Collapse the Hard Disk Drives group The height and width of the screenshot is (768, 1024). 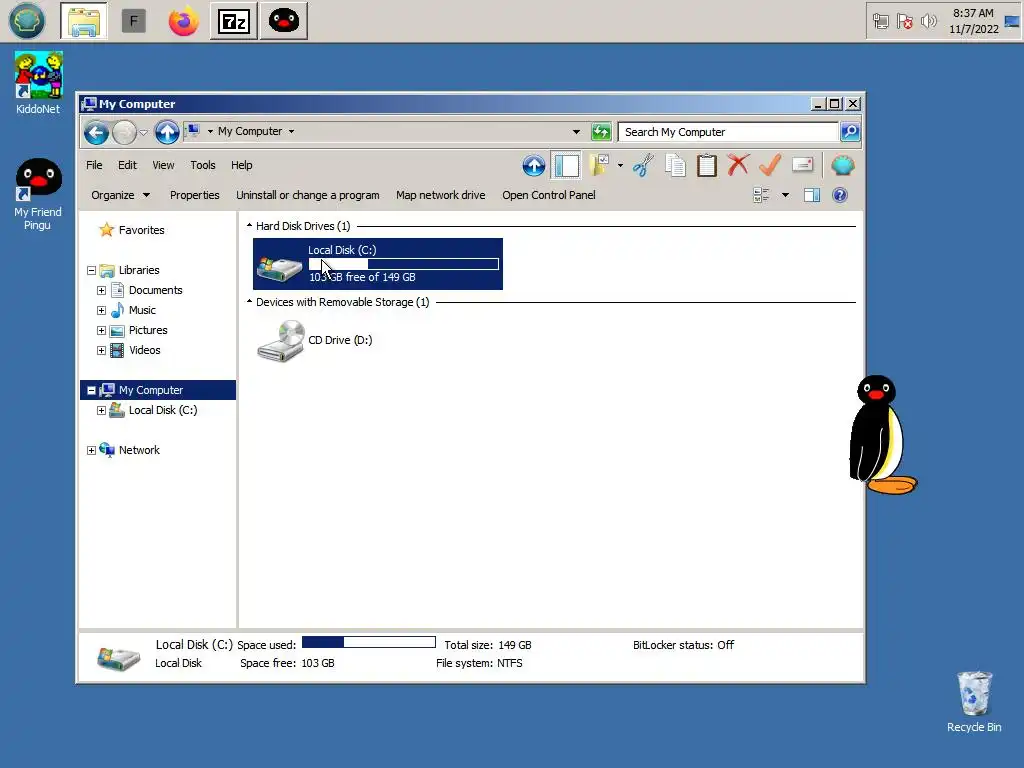249,226
